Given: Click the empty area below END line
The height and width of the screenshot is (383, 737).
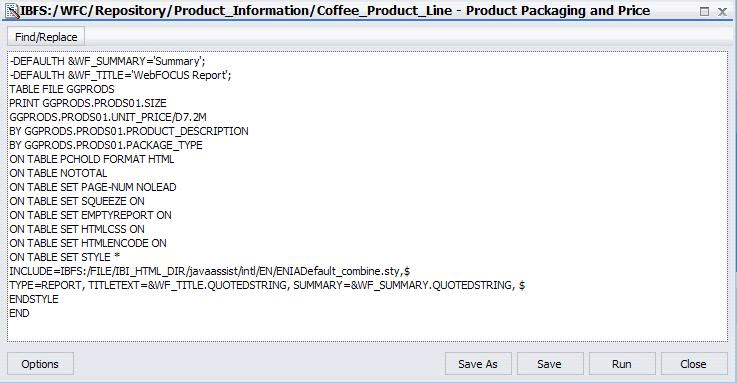Looking at the screenshot, I should click(367, 330).
